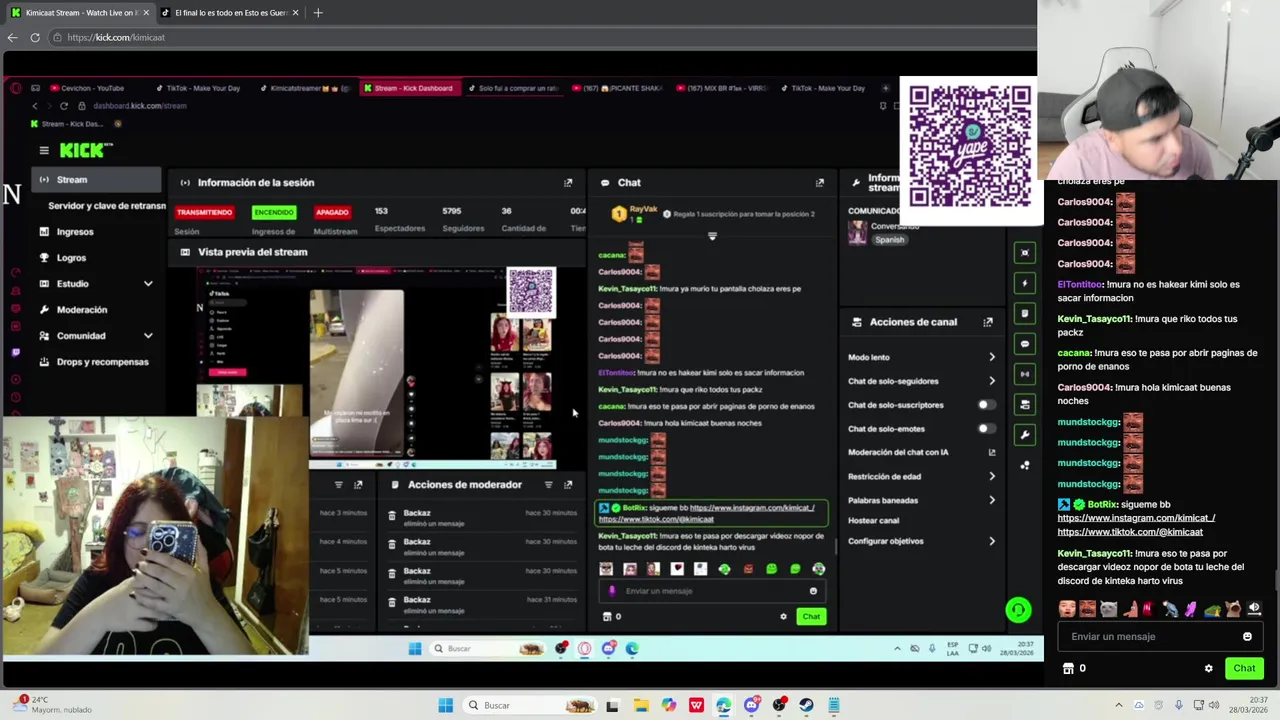
Task: Expand the Estudio sidebar submenu
Action: pyautogui.click(x=148, y=284)
